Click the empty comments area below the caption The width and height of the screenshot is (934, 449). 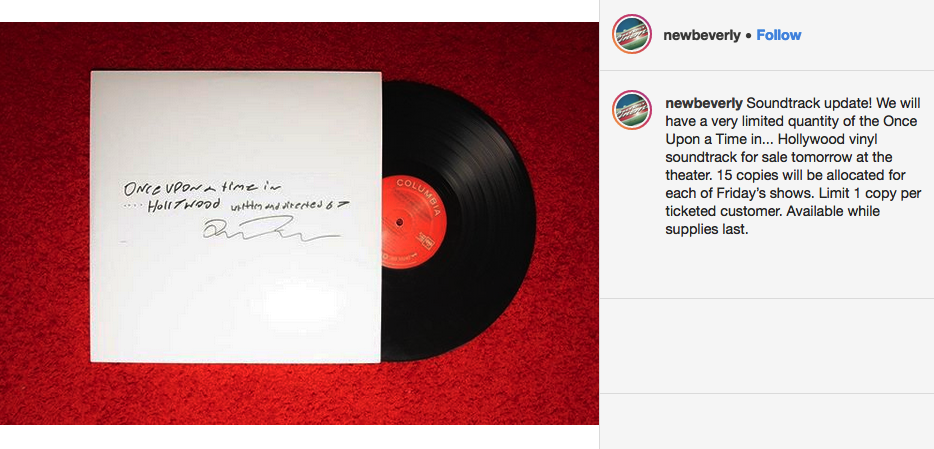point(767,345)
